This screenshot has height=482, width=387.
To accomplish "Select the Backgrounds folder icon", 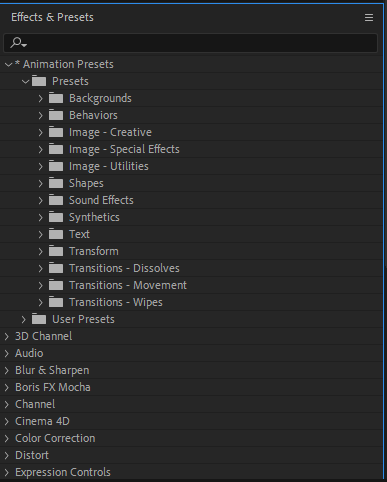I will tap(56, 98).
